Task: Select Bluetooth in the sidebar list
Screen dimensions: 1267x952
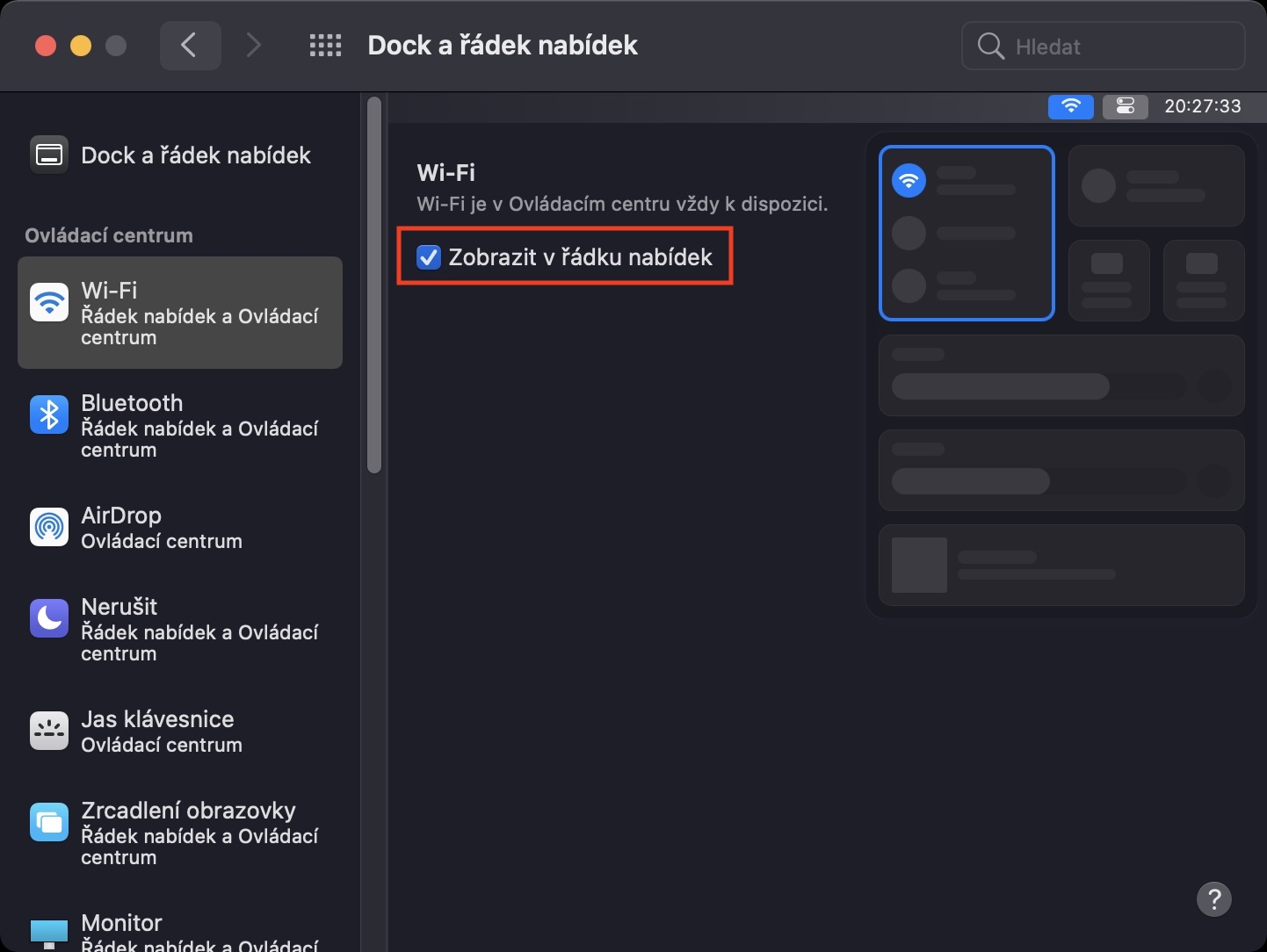Action: (x=180, y=425)
